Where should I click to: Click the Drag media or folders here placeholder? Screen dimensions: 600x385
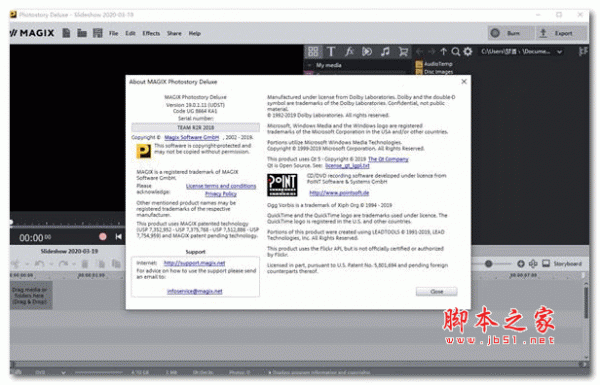(x=31, y=295)
